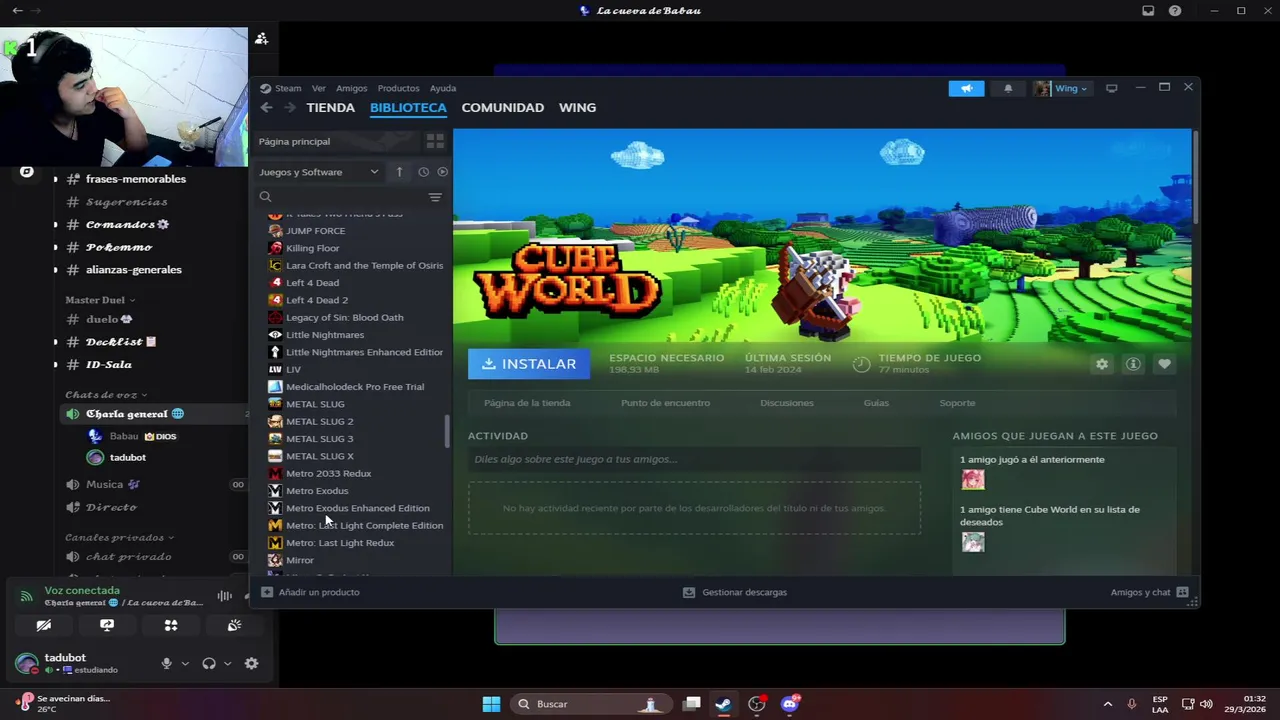Open Gestionar descargas

[x=735, y=592]
